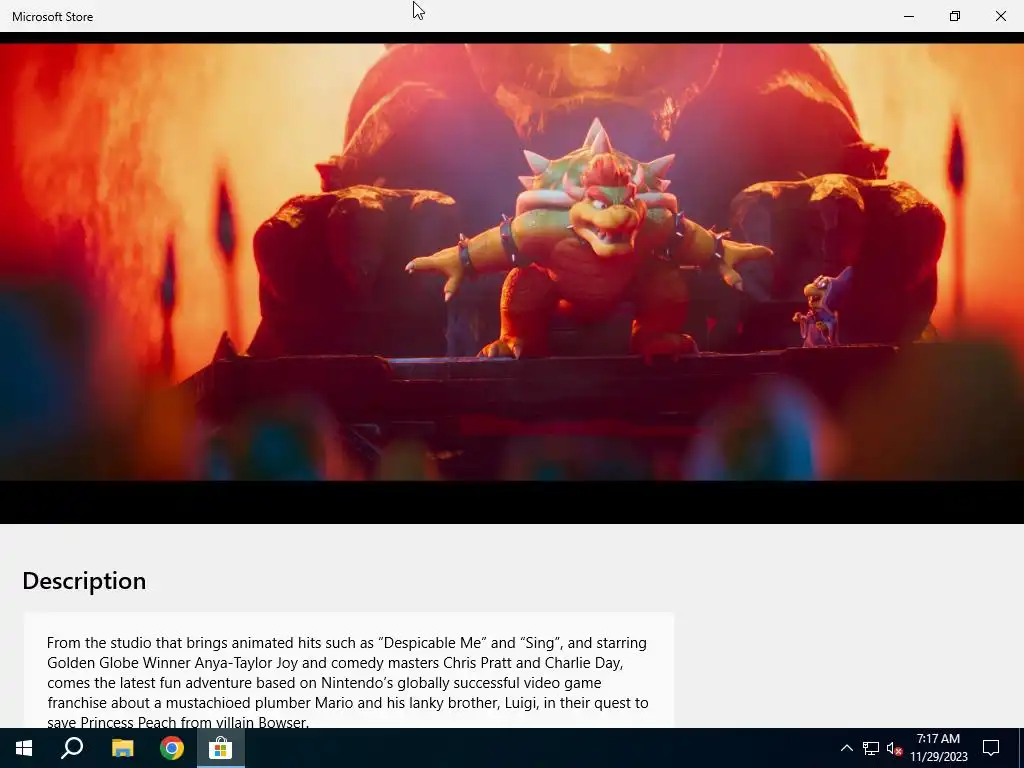The image size is (1024, 768).
Task: Click the Microsoft Store title text
Action: click(x=52, y=17)
